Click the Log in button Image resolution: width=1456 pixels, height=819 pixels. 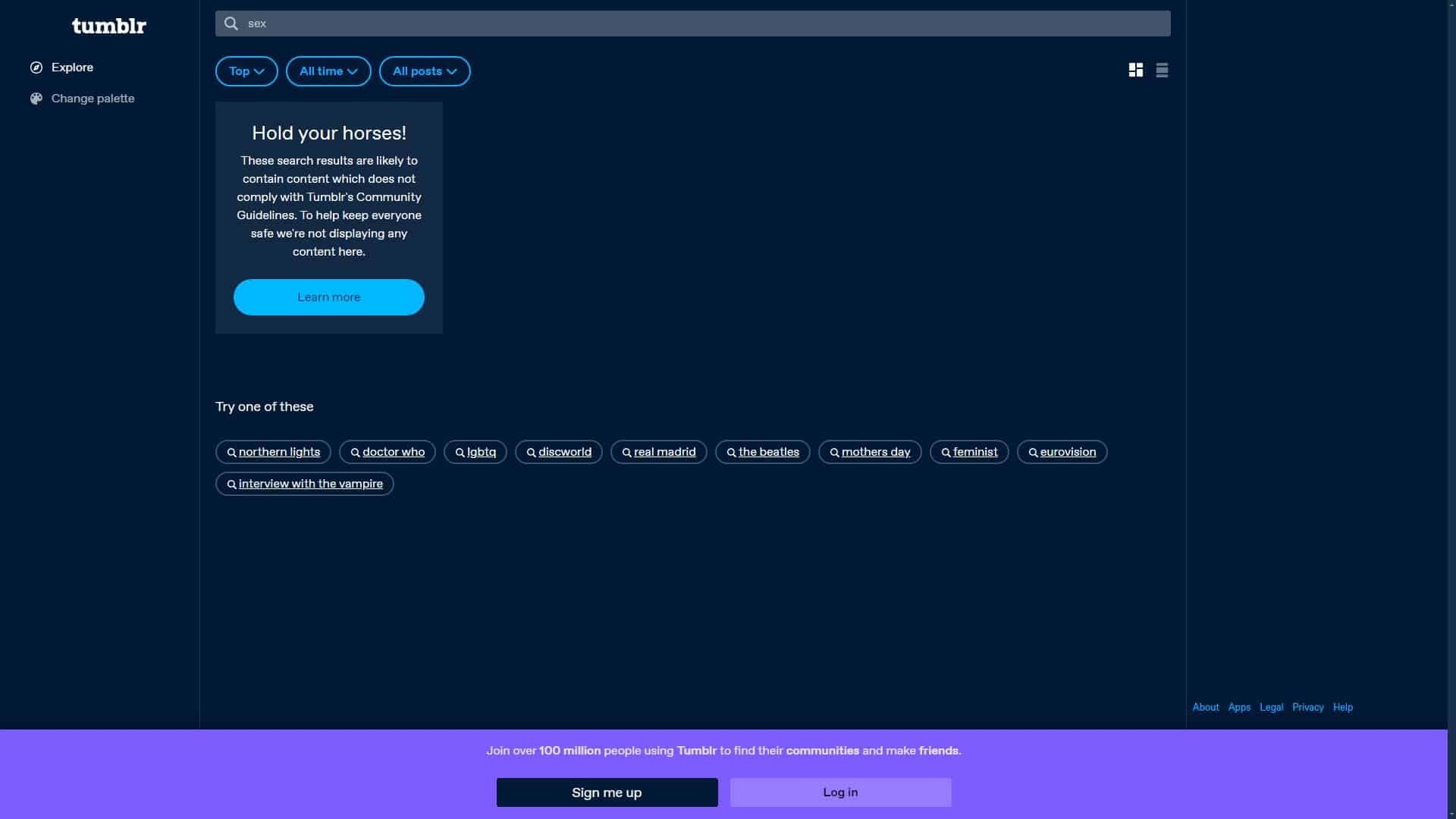(840, 792)
